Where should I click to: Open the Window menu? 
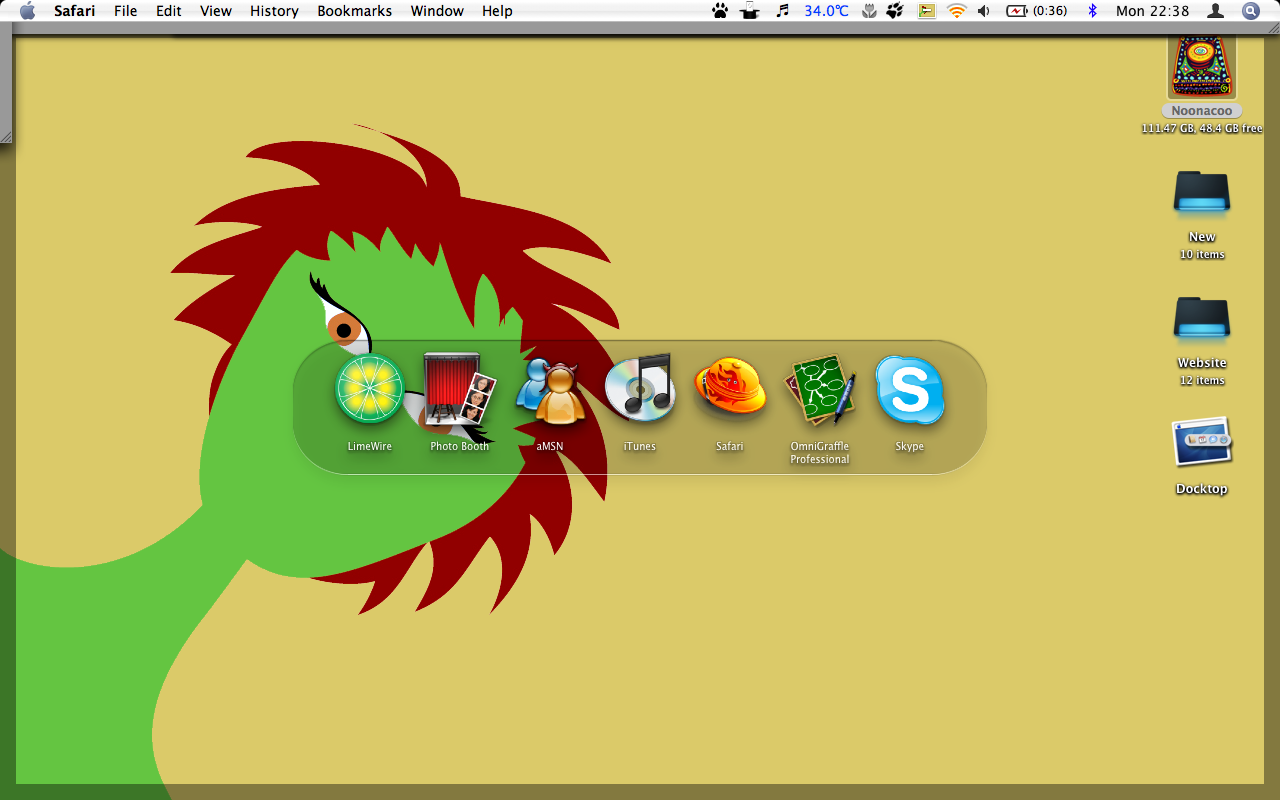tap(437, 11)
